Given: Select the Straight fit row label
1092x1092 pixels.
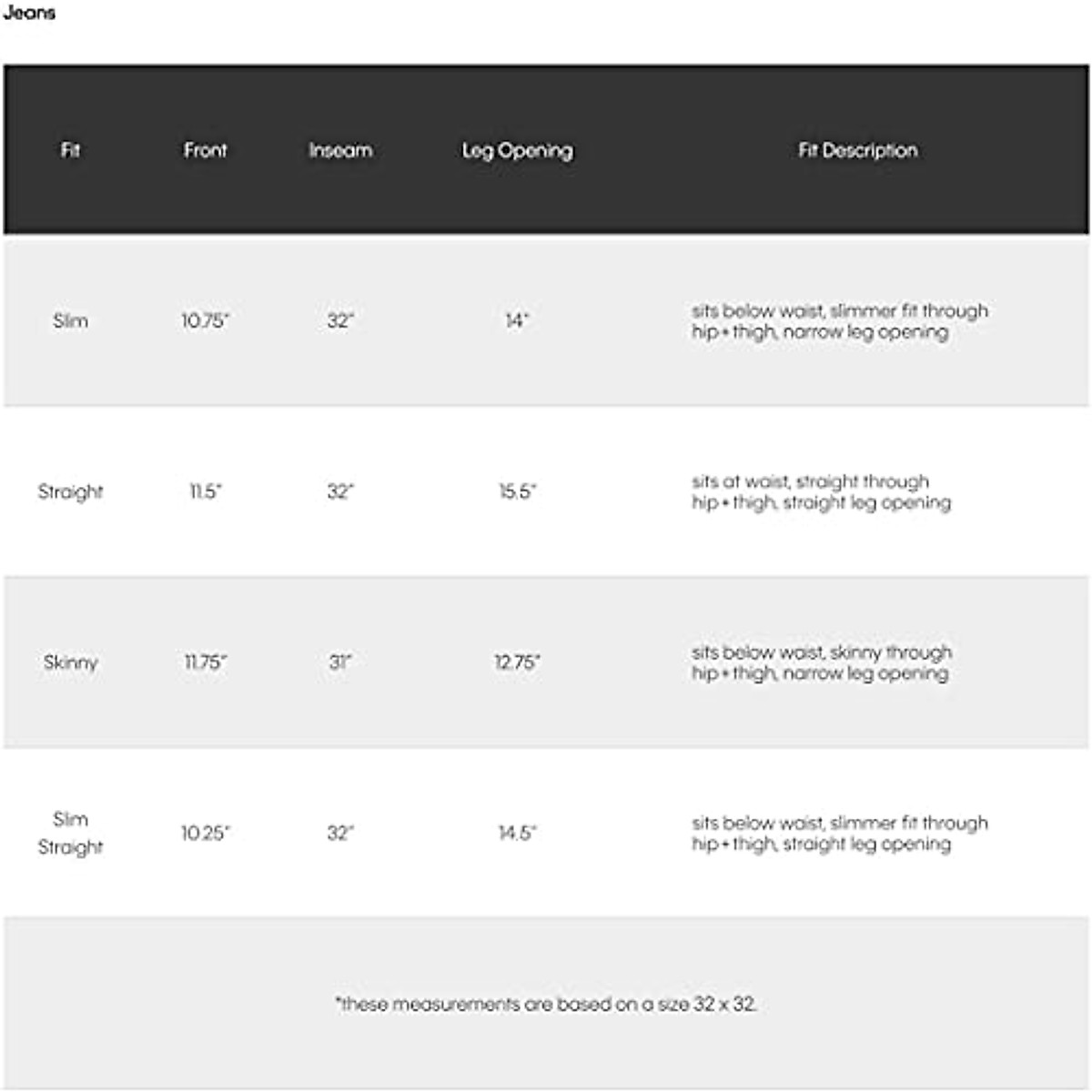Looking at the screenshot, I should (x=70, y=491).
